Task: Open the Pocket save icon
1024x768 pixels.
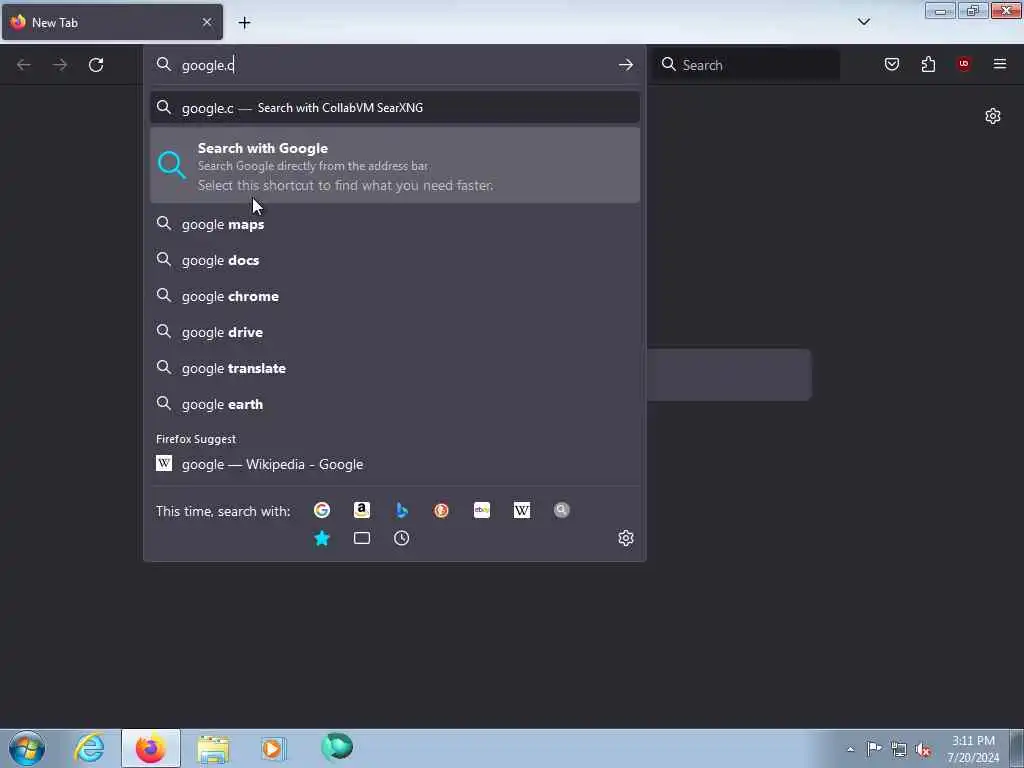Action: point(891,64)
